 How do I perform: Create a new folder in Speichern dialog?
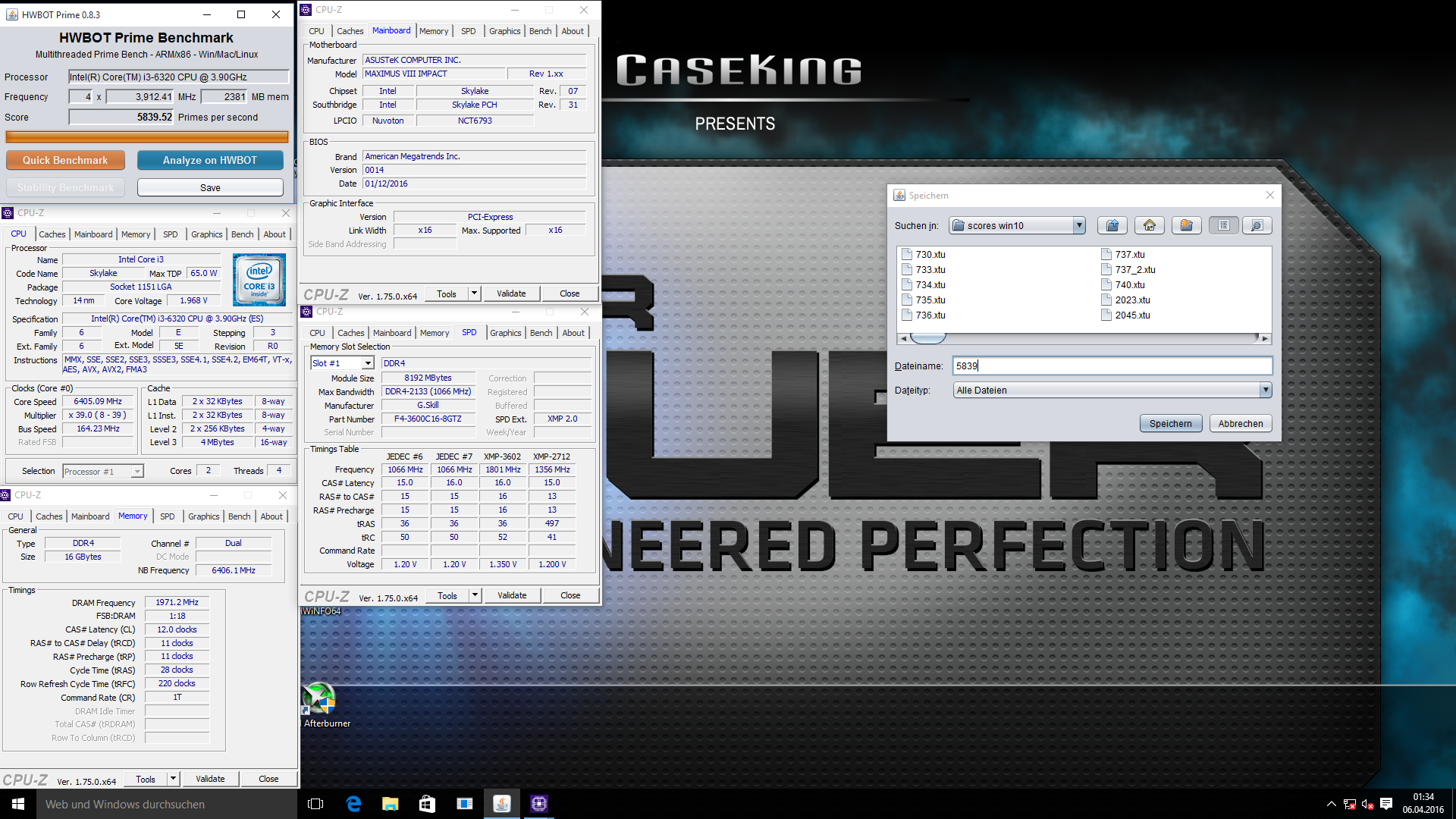1187,225
